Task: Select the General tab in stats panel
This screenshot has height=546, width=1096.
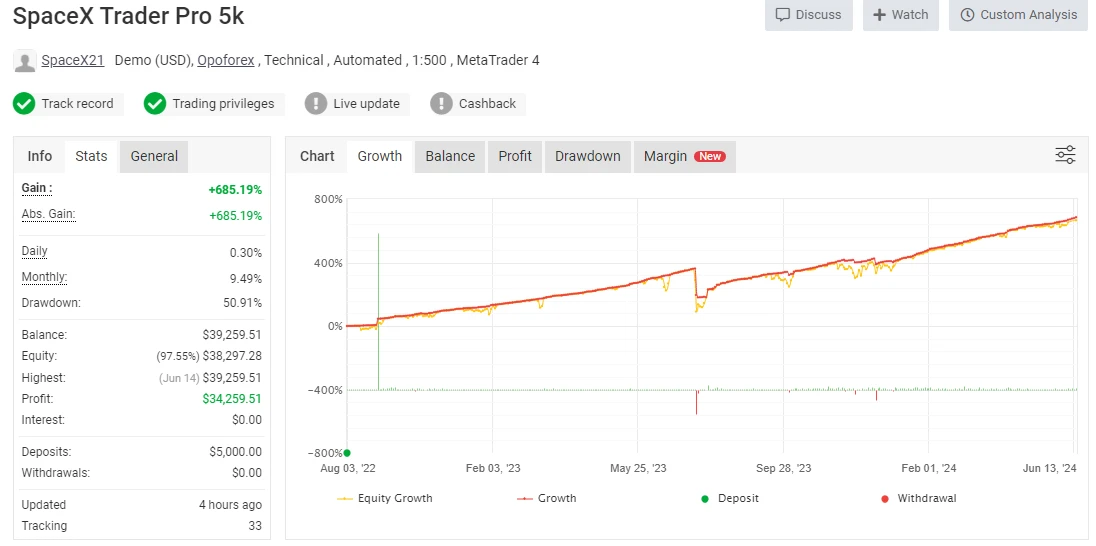Action: coord(154,156)
